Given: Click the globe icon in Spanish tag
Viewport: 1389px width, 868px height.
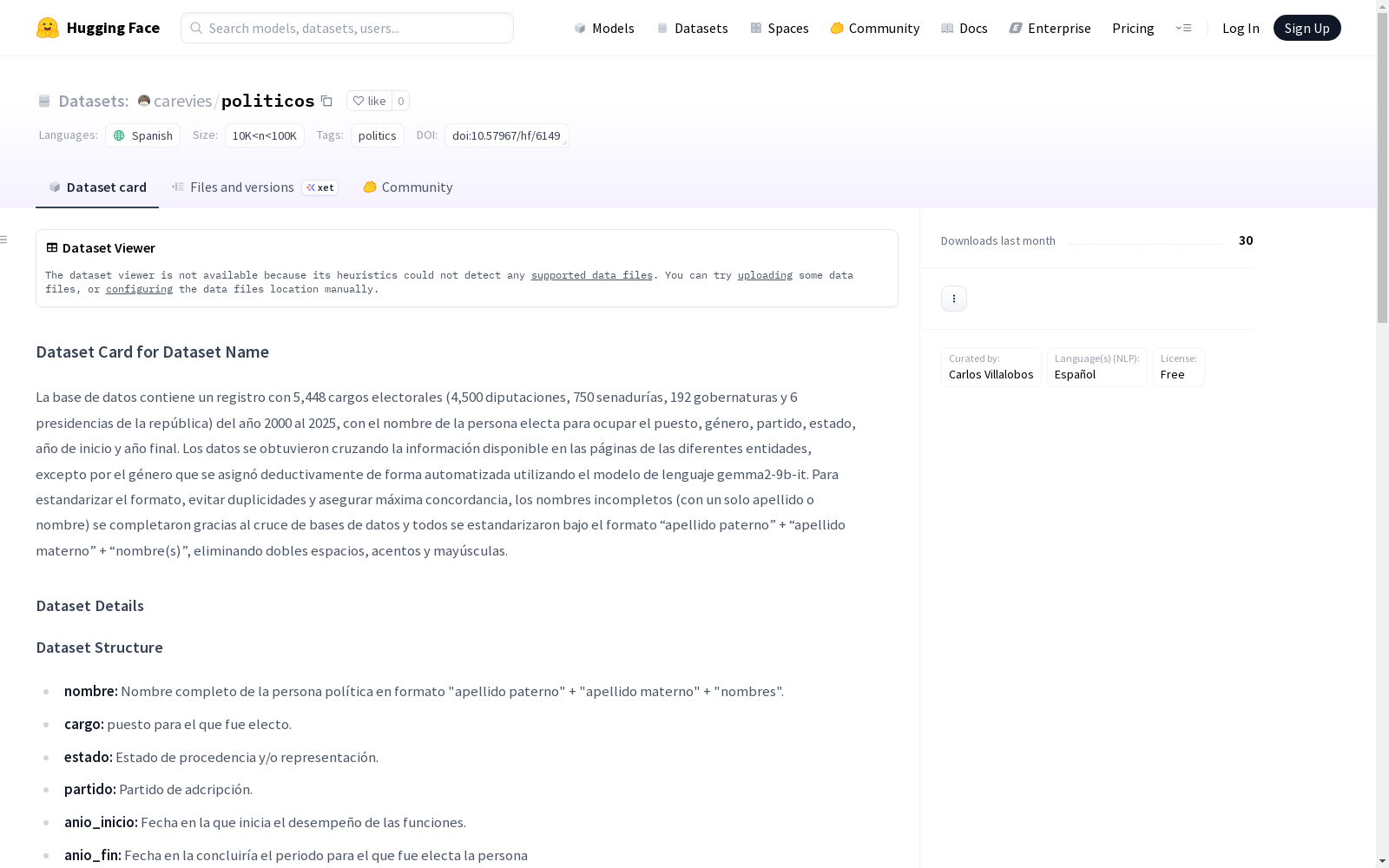Looking at the screenshot, I should pos(119,135).
